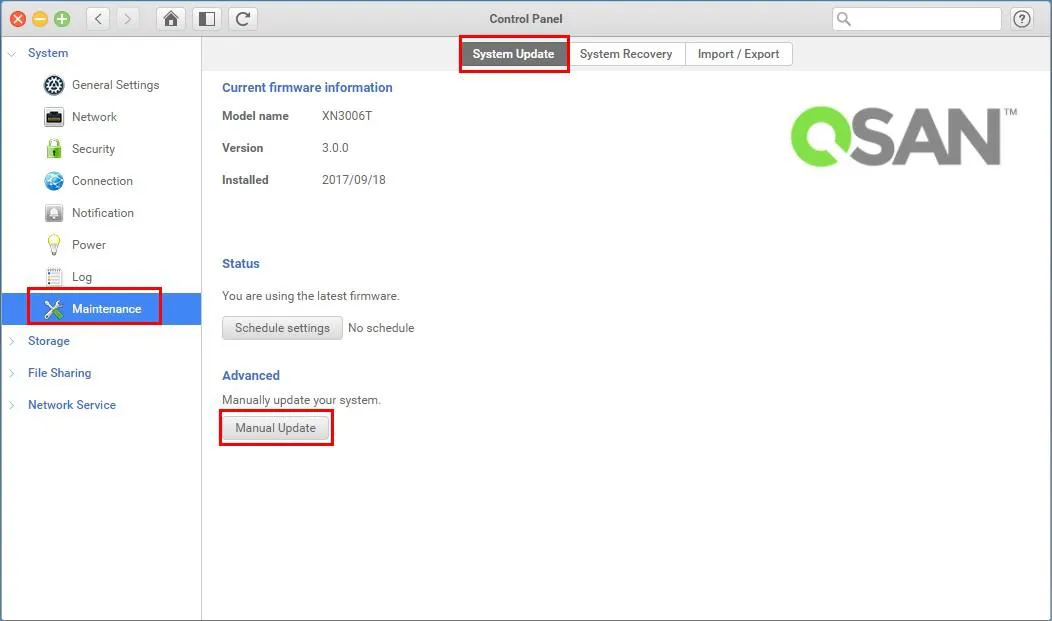Open the help question mark icon
This screenshot has width=1052, height=621.
point(1022,19)
